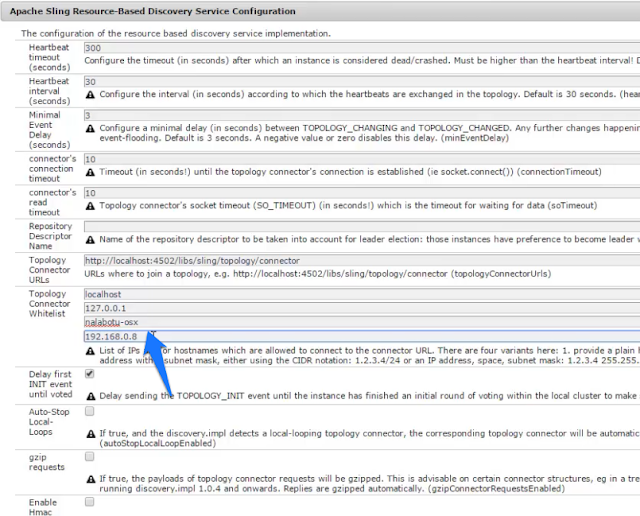This screenshot has height=516, width=640.
Task: Focus the connector's connection timeout field
Action: pyautogui.click(x=362, y=159)
